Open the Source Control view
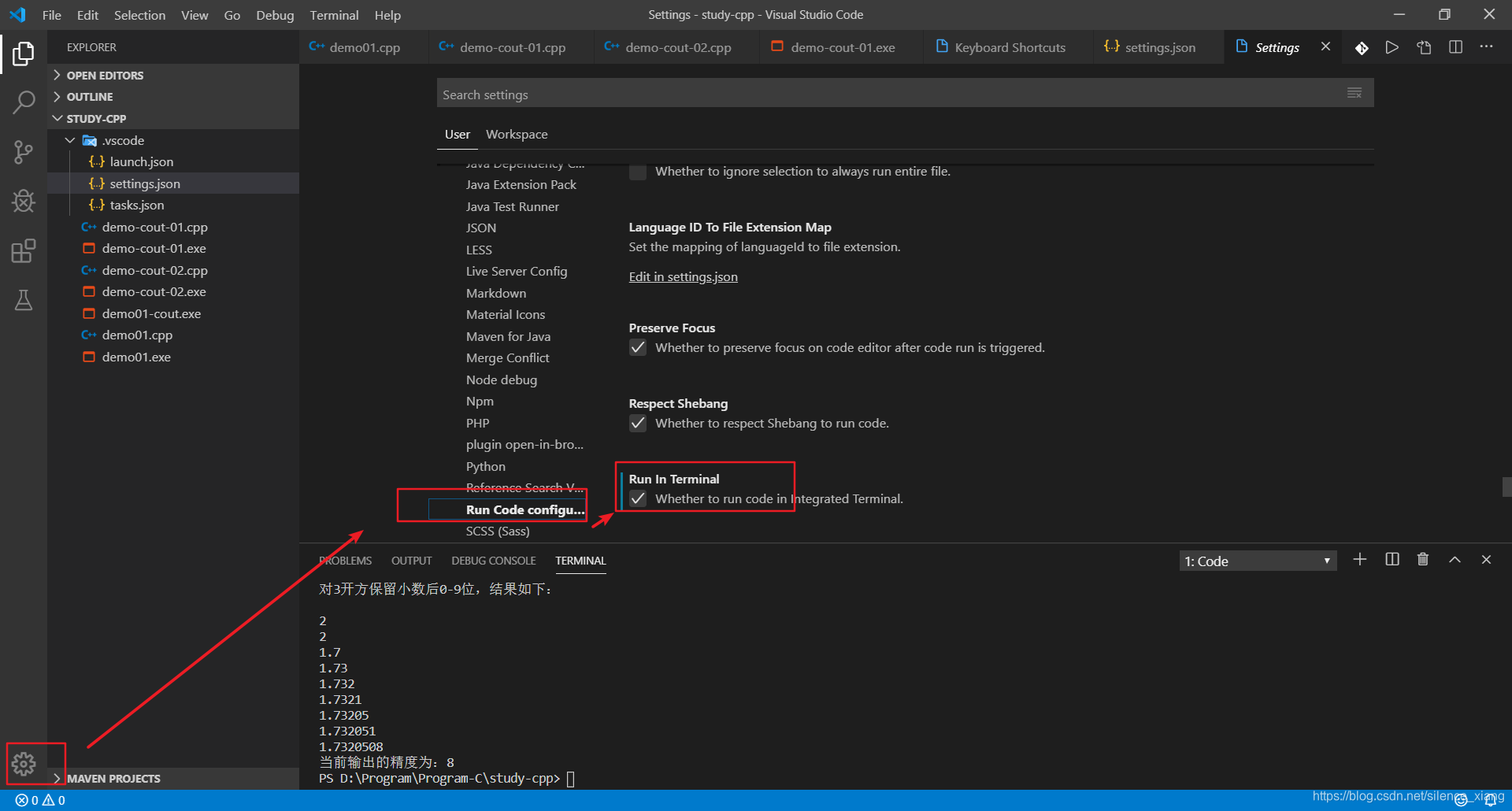The width and height of the screenshot is (1512, 811). coord(24,152)
